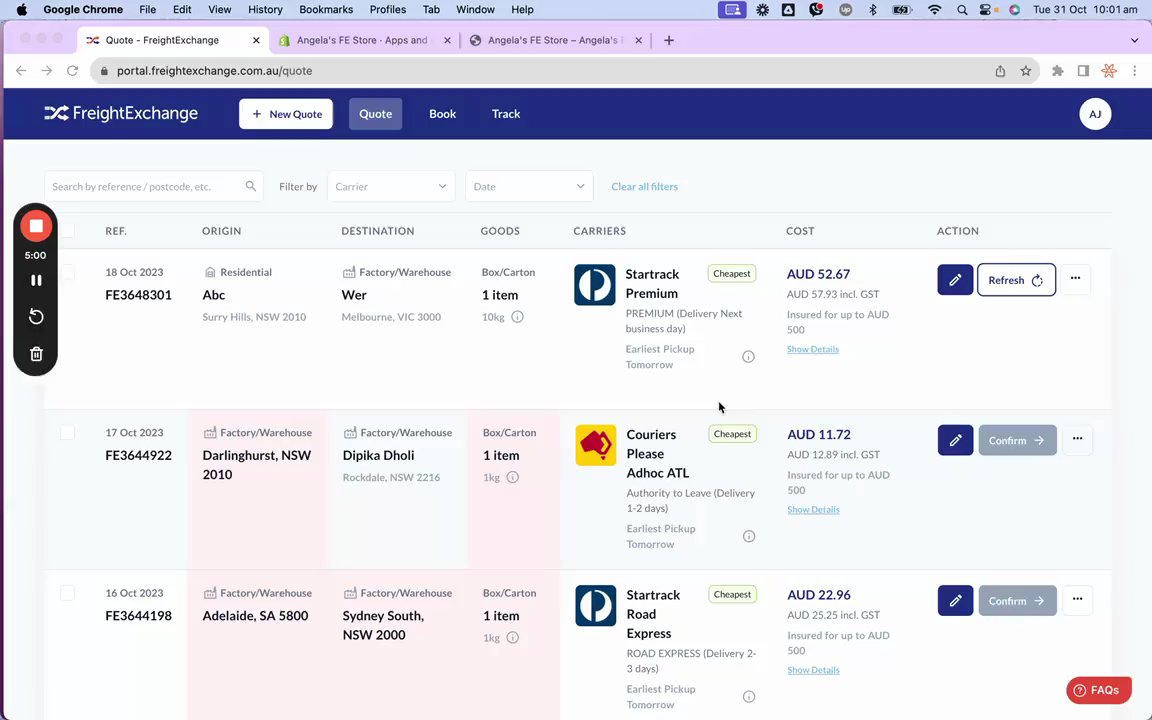Viewport: 1152px width, 720px height.
Task: Edit quote FE3644198 with the pencil icon
Action: tap(955, 601)
